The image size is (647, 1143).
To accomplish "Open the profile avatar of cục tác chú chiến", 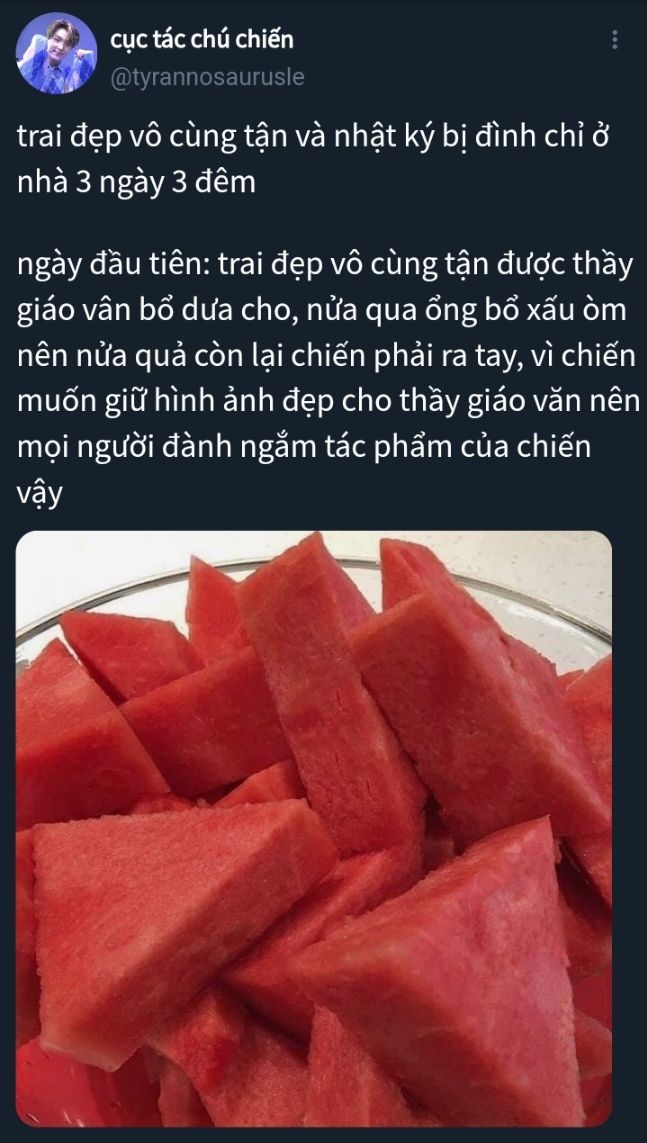I will click(x=56, y=53).
